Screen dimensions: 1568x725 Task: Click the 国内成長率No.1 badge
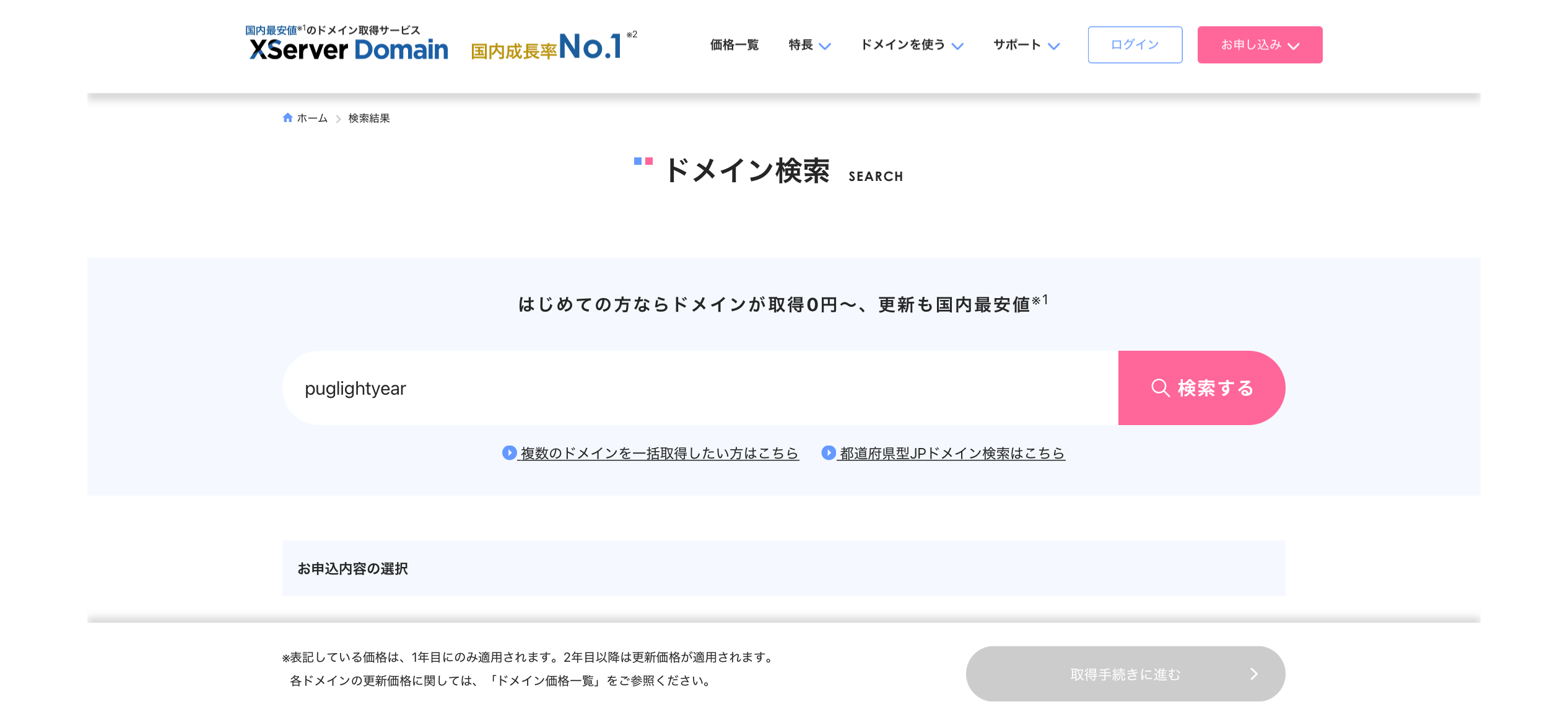pyautogui.click(x=554, y=46)
